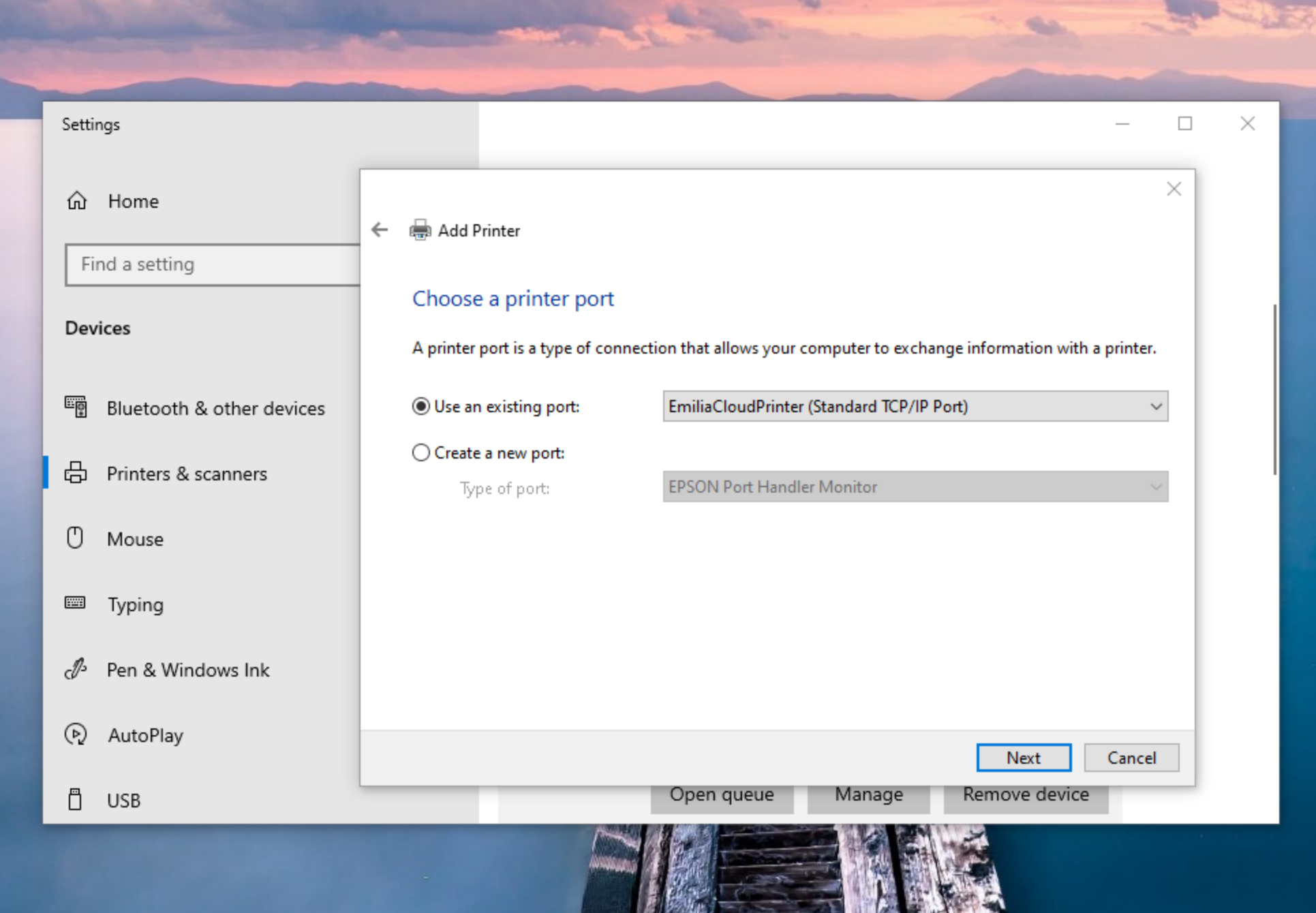Screen dimensions: 1316x913
Task: Click the USB drive icon
Action: pyautogui.click(x=75, y=800)
